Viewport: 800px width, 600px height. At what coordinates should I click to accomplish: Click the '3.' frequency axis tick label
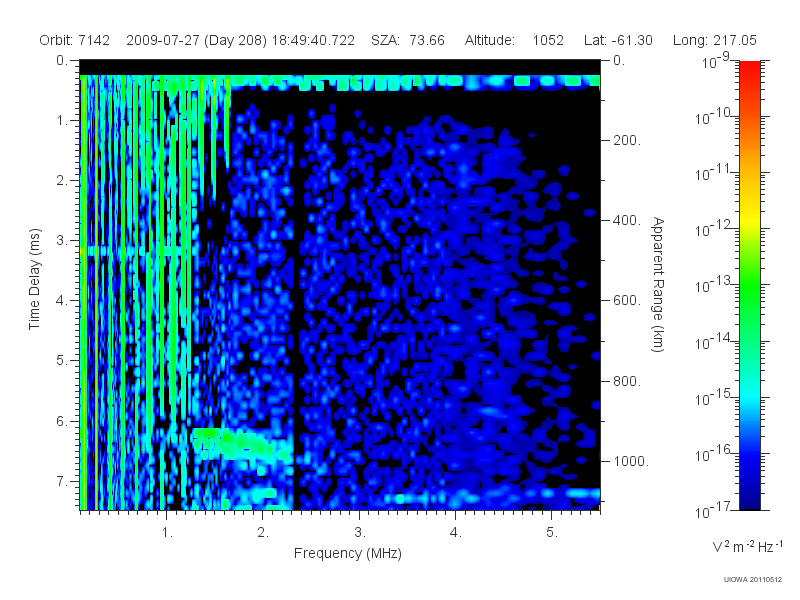360,533
